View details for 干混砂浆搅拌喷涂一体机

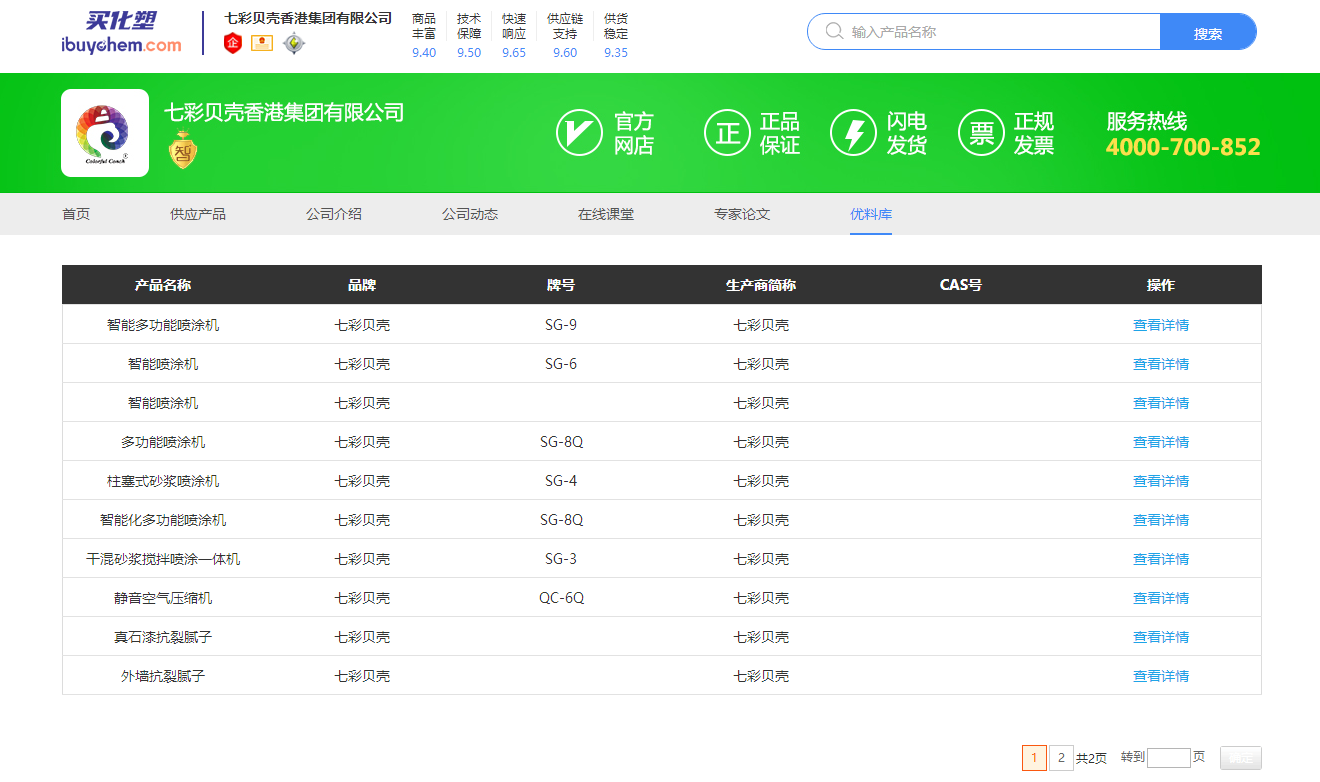(x=1161, y=559)
